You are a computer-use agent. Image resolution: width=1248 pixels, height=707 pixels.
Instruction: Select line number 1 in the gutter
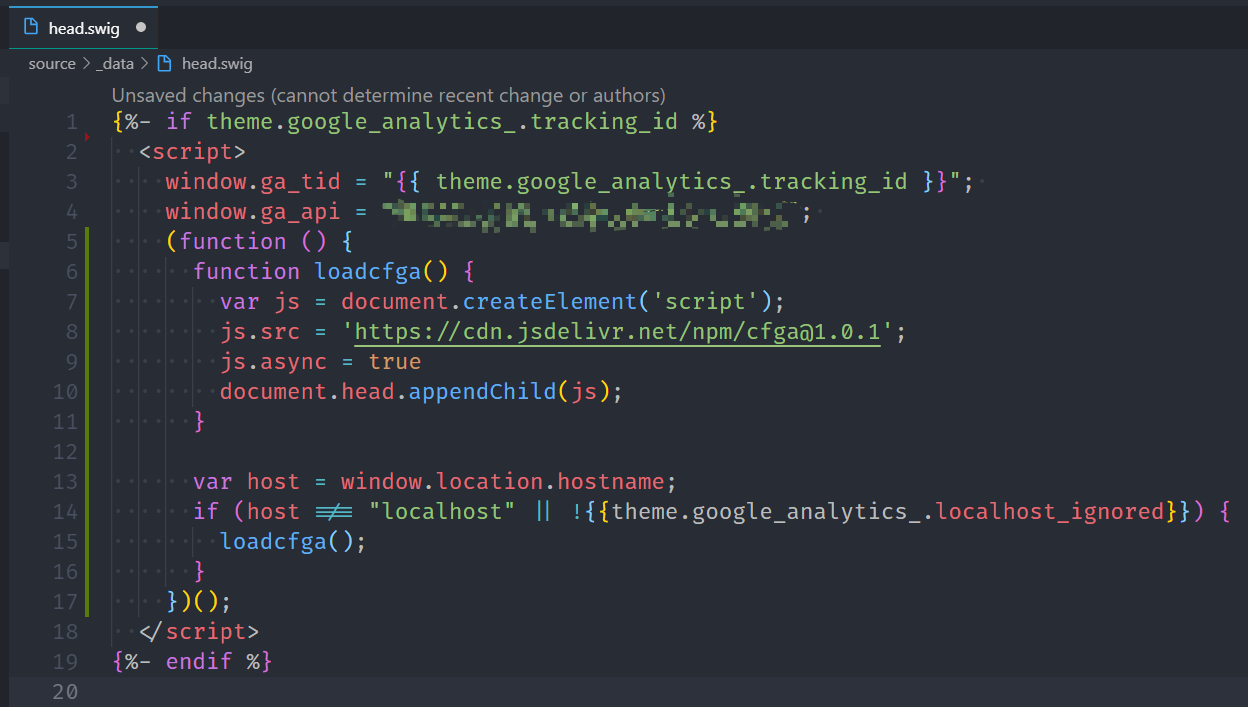click(x=70, y=122)
